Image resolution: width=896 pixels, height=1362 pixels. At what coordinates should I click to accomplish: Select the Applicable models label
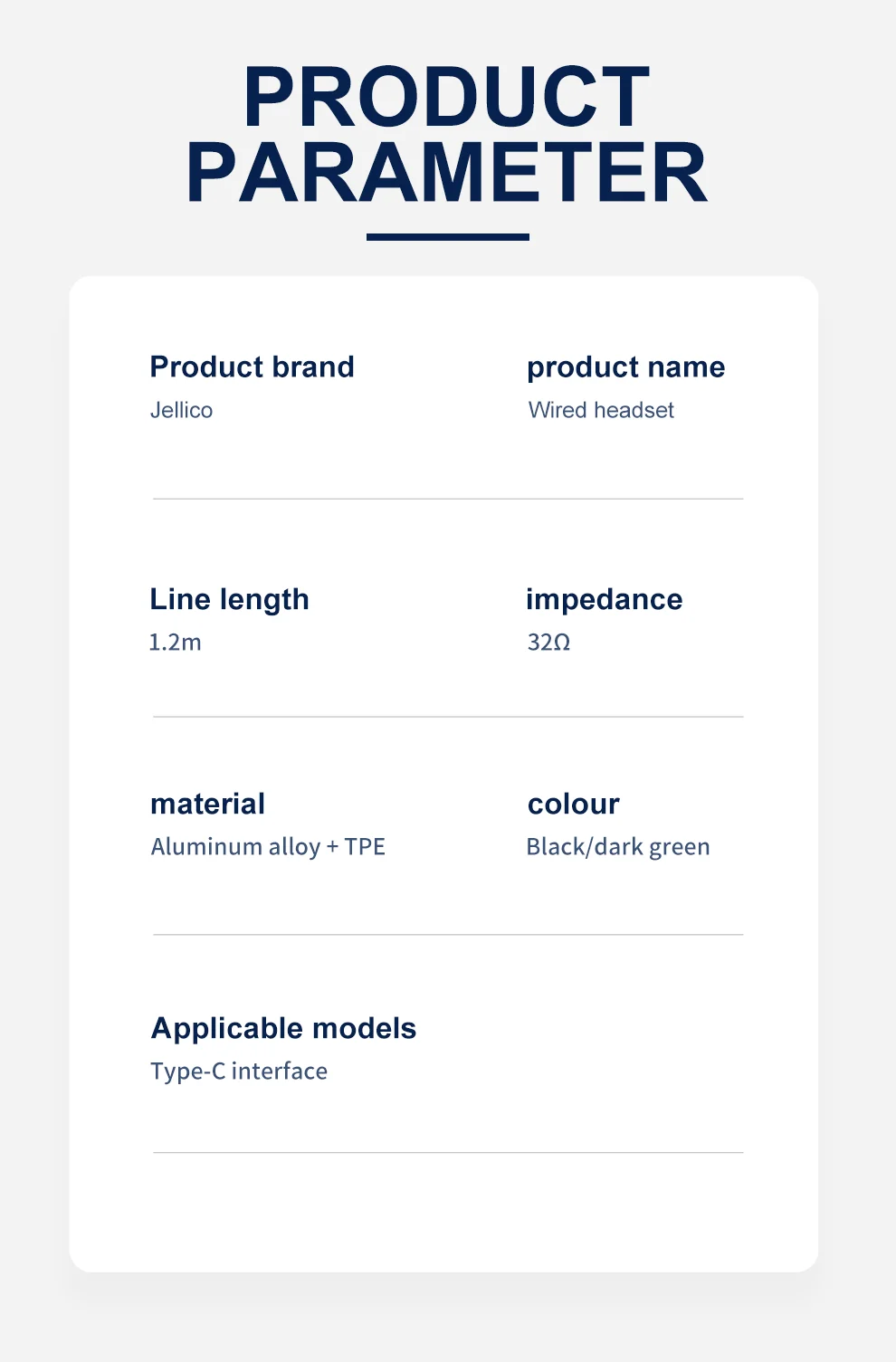pyautogui.click(x=283, y=1028)
